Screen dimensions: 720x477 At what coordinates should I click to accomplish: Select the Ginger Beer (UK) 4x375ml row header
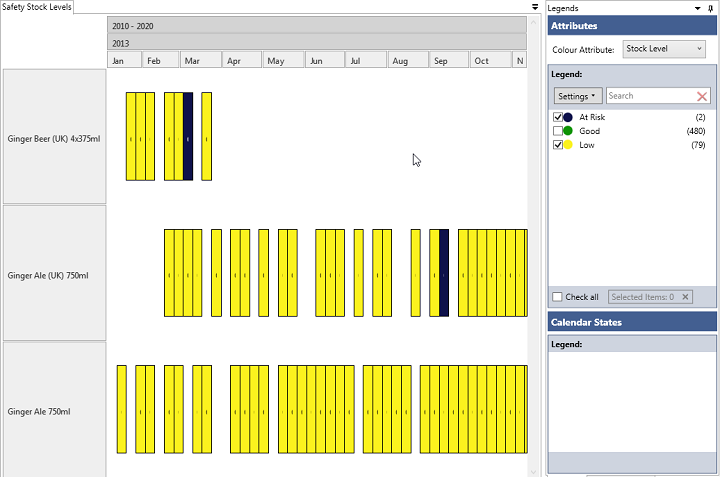tap(54, 138)
